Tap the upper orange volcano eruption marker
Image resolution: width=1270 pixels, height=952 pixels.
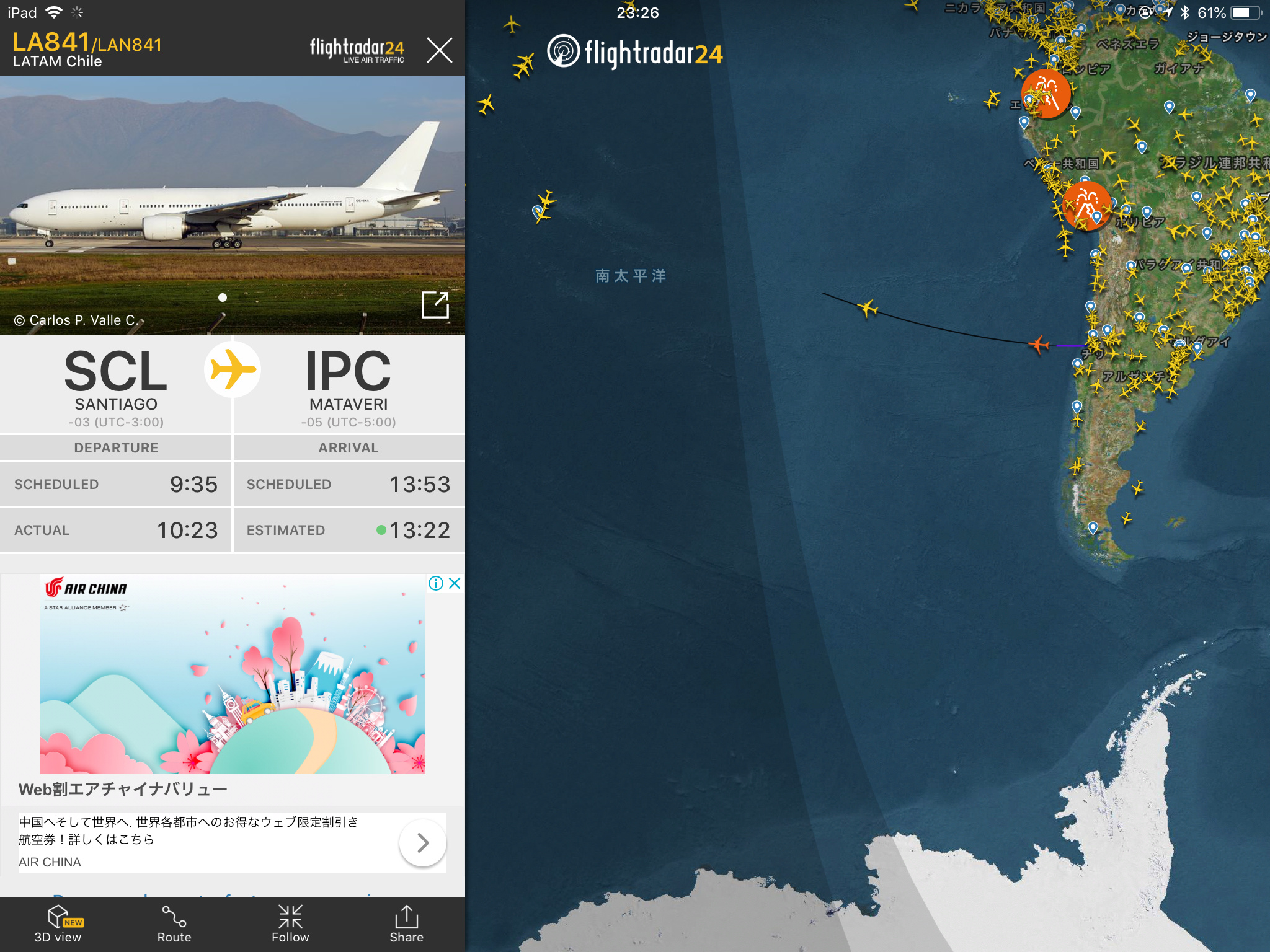tap(1046, 94)
